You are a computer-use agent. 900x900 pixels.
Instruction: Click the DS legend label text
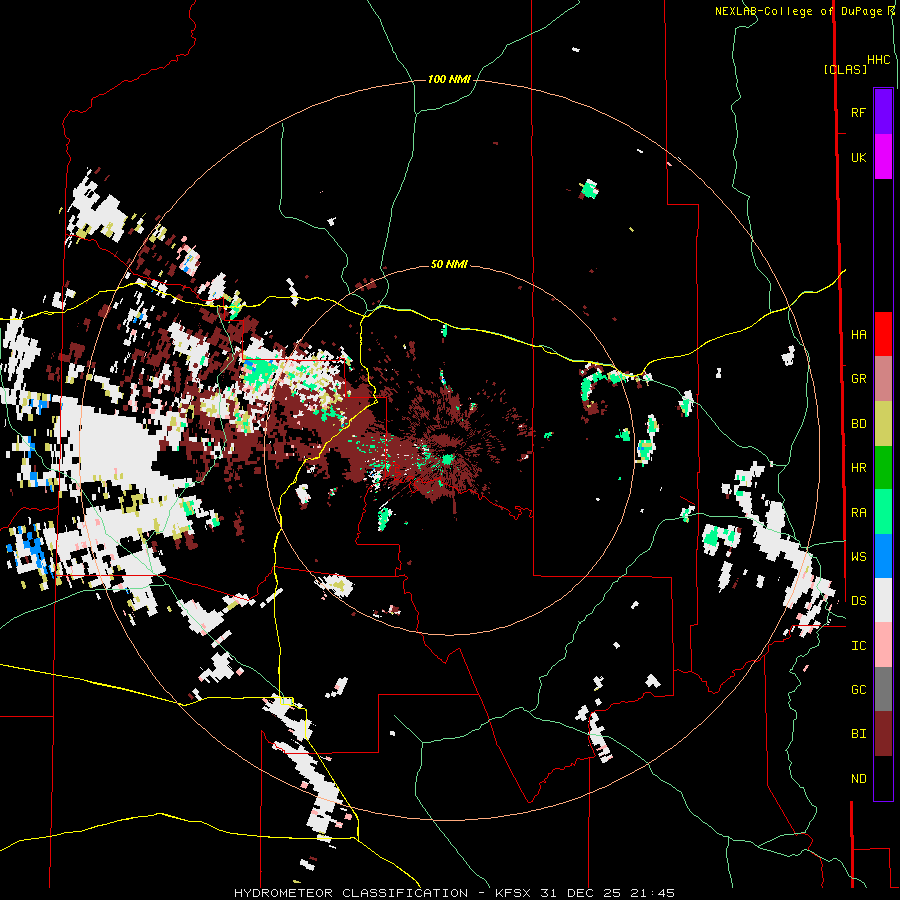pos(858,601)
